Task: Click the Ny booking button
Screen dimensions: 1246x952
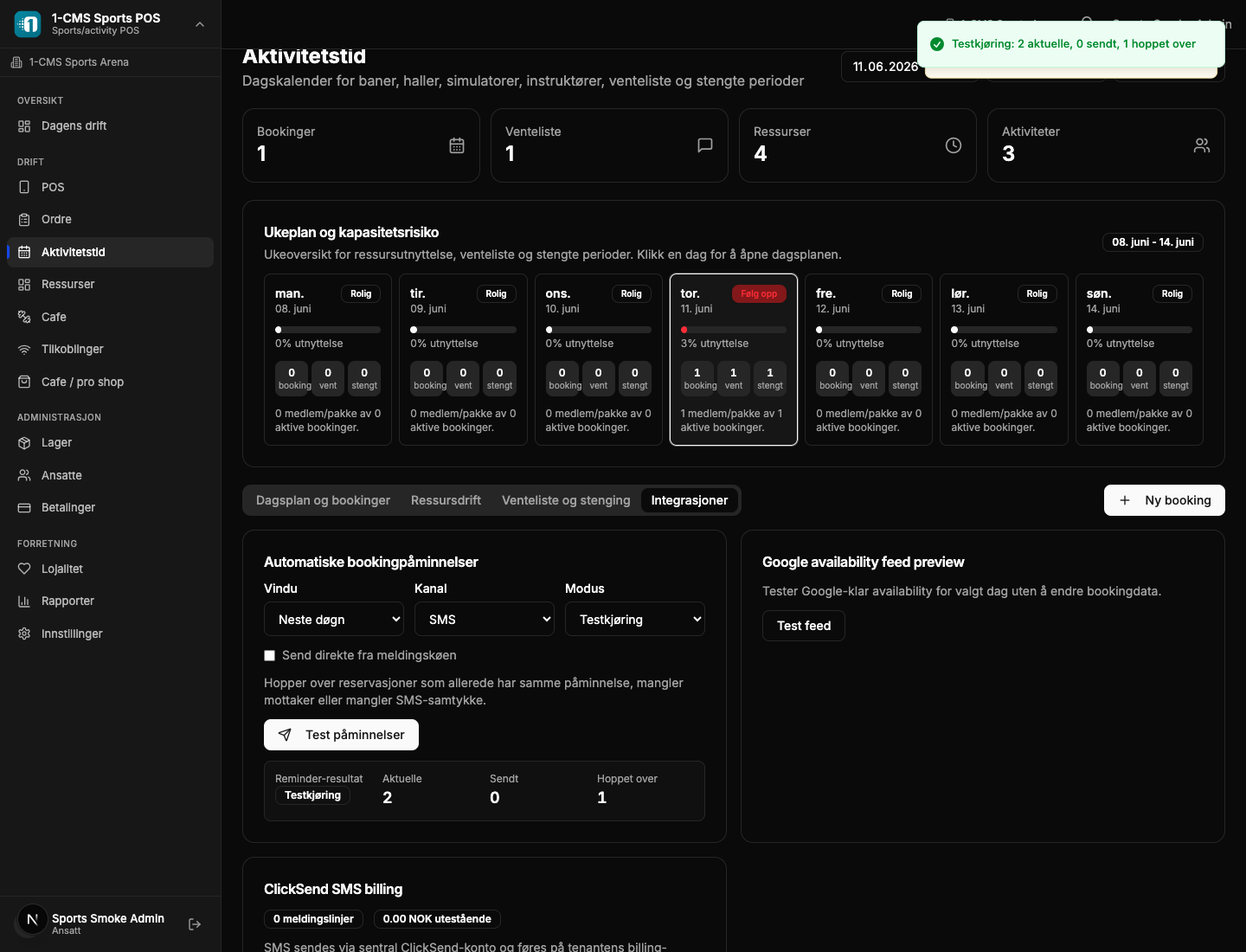Action: pyautogui.click(x=1164, y=500)
